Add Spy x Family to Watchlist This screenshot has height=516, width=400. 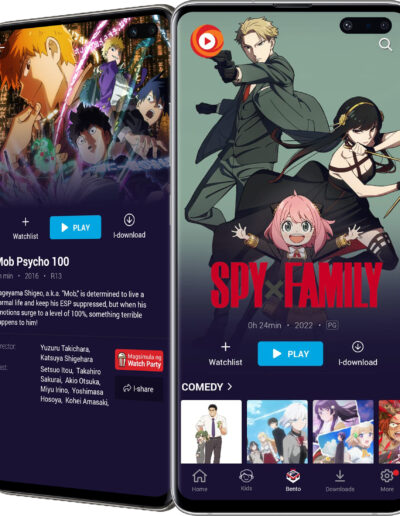point(225,354)
